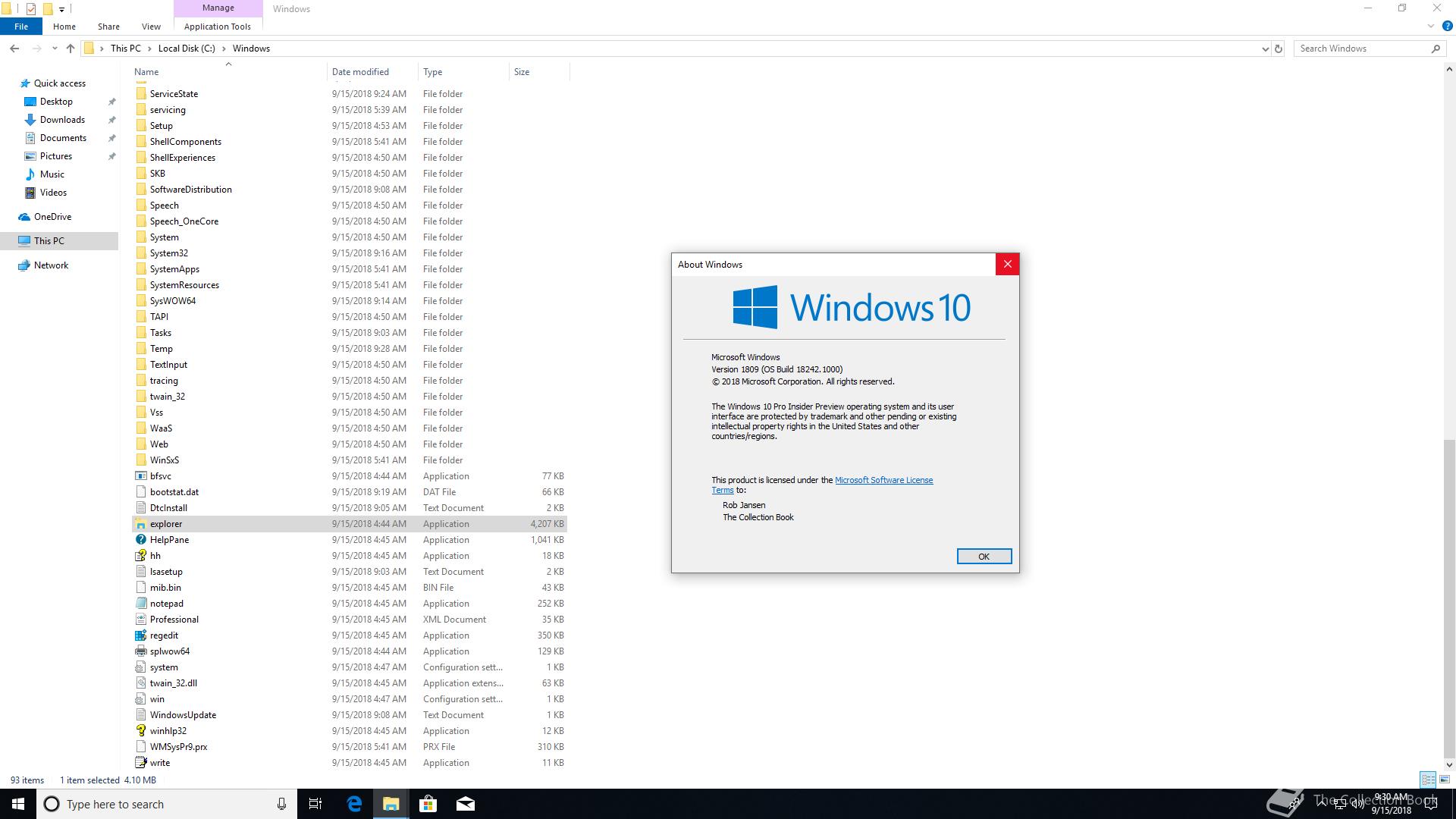The image size is (1456, 819).
Task: Switch to Large icons view layout
Action: click(1445, 780)
